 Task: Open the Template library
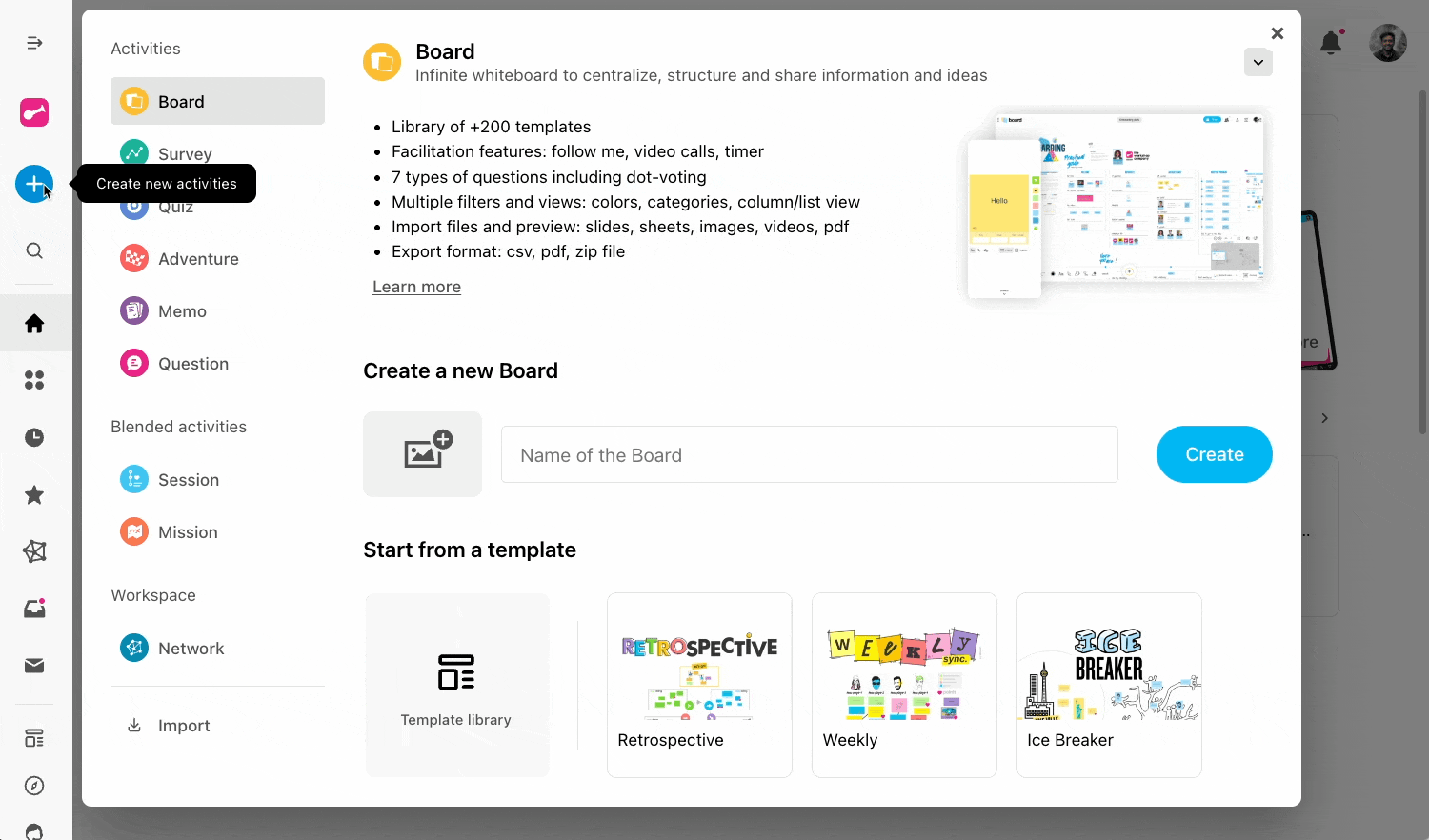tap(456, 685)
